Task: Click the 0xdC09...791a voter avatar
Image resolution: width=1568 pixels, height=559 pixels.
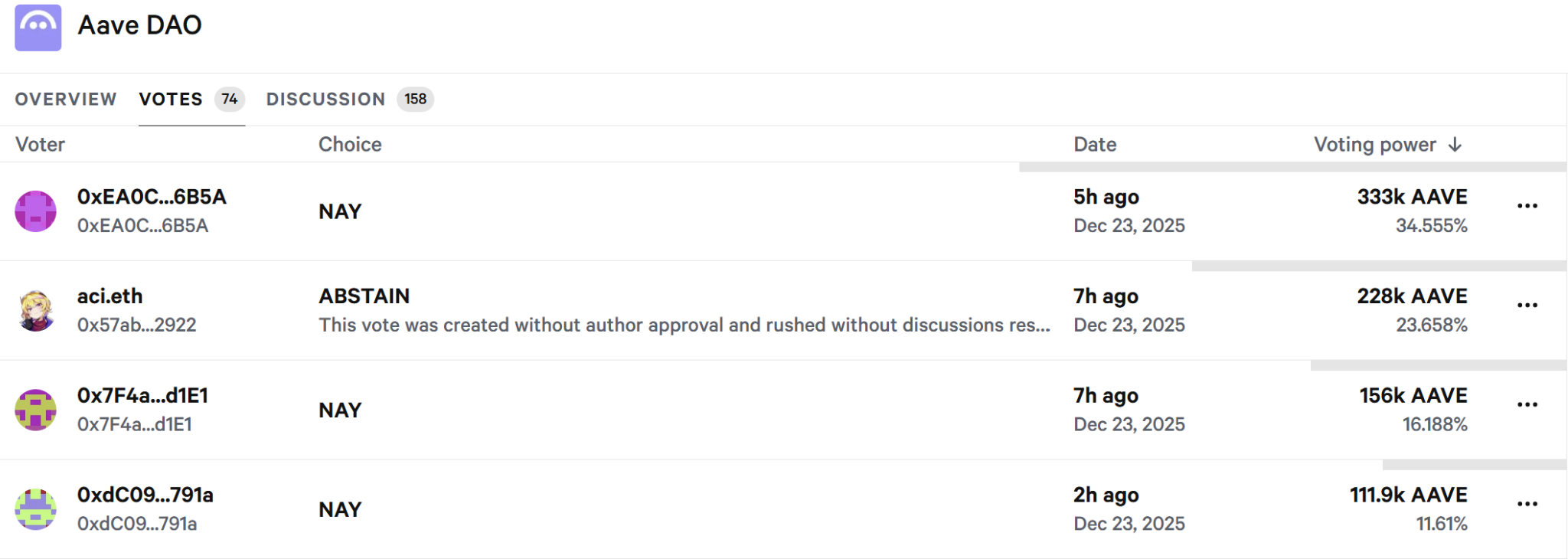Action: click(x=36, y=509)
